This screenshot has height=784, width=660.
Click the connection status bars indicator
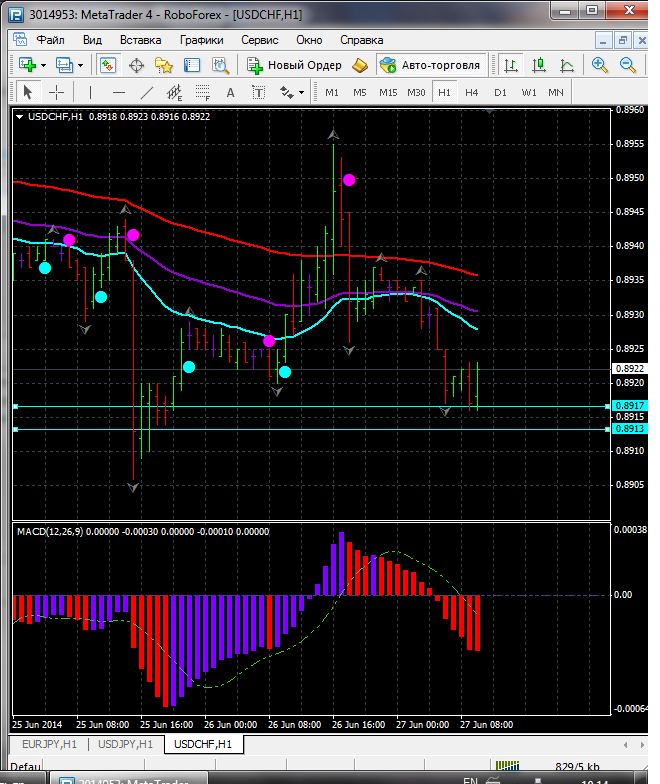click(508, 766)
